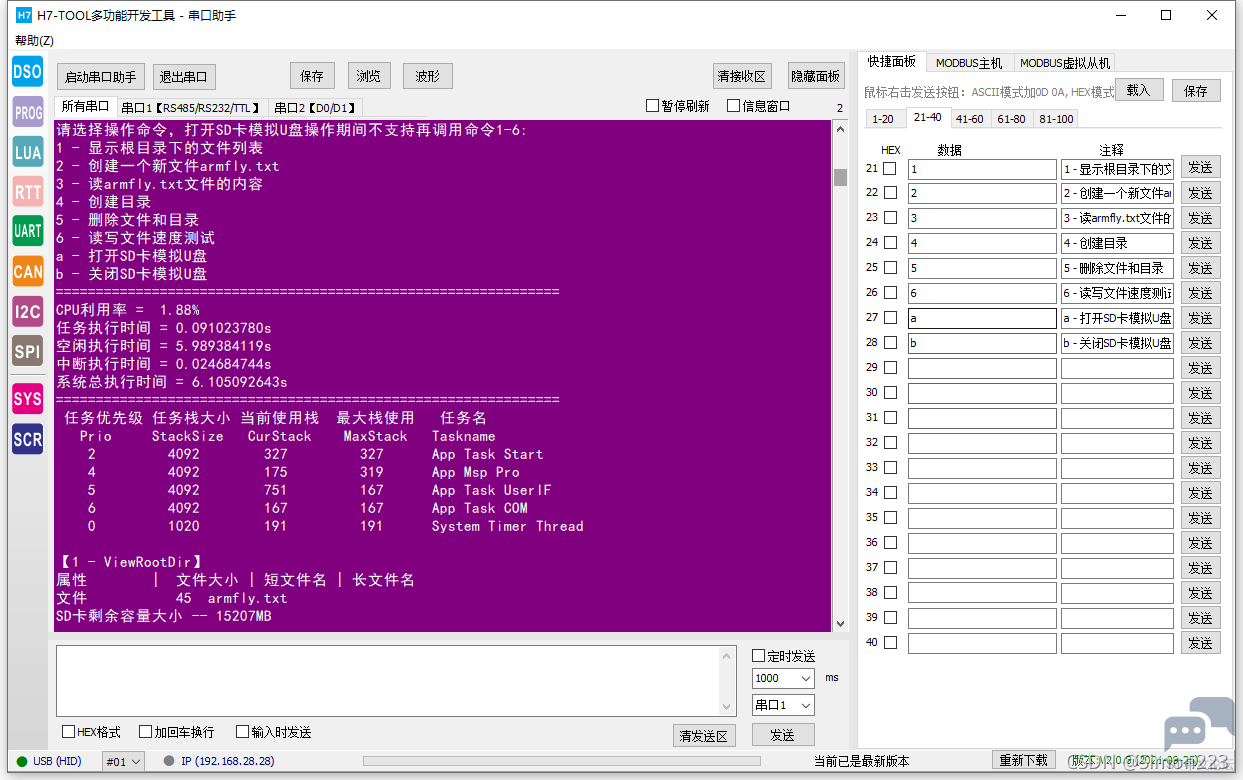Enable 定时发送 checkbox
The image size is (1243, 780).
(758, 656)
